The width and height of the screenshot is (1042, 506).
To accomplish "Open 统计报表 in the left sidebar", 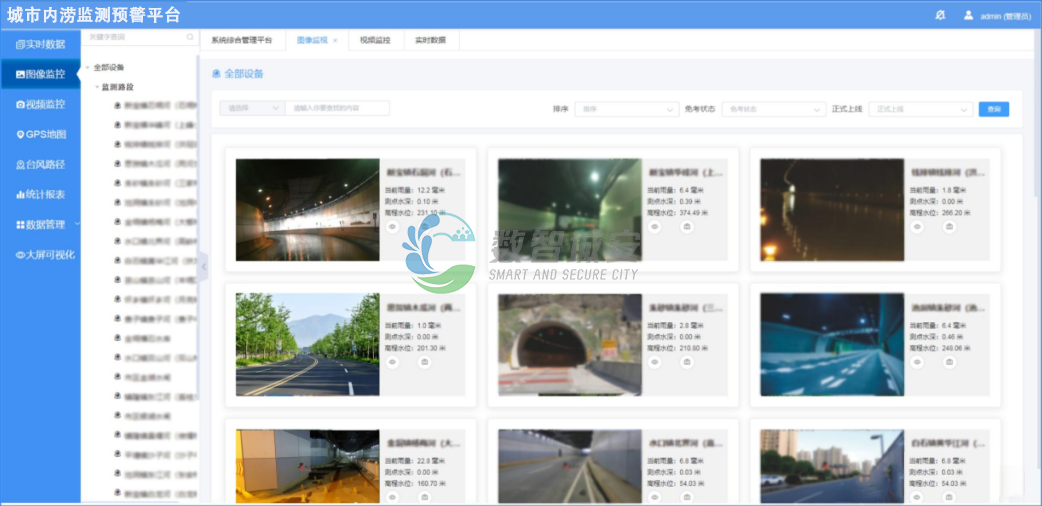I will click(x=41, y=194).
